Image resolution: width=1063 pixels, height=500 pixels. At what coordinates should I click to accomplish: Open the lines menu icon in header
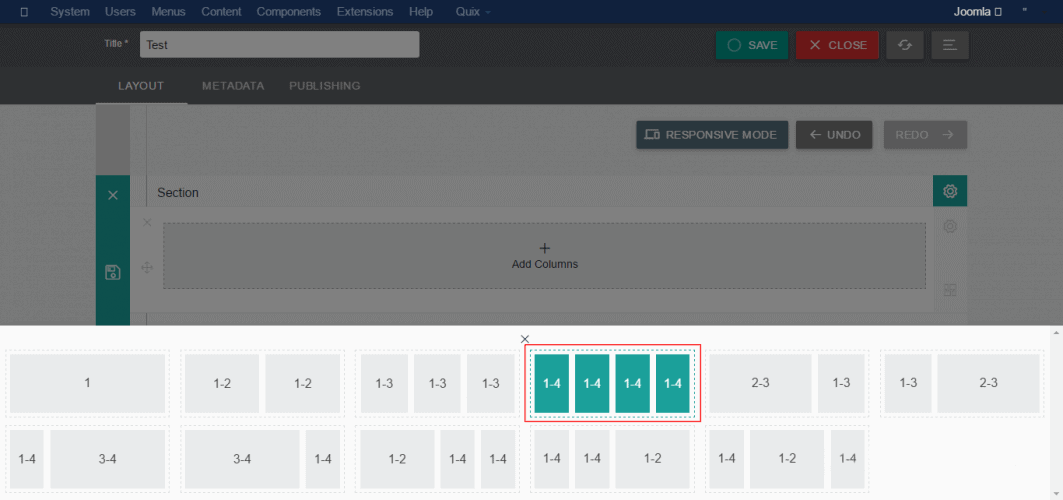[949, 45]
